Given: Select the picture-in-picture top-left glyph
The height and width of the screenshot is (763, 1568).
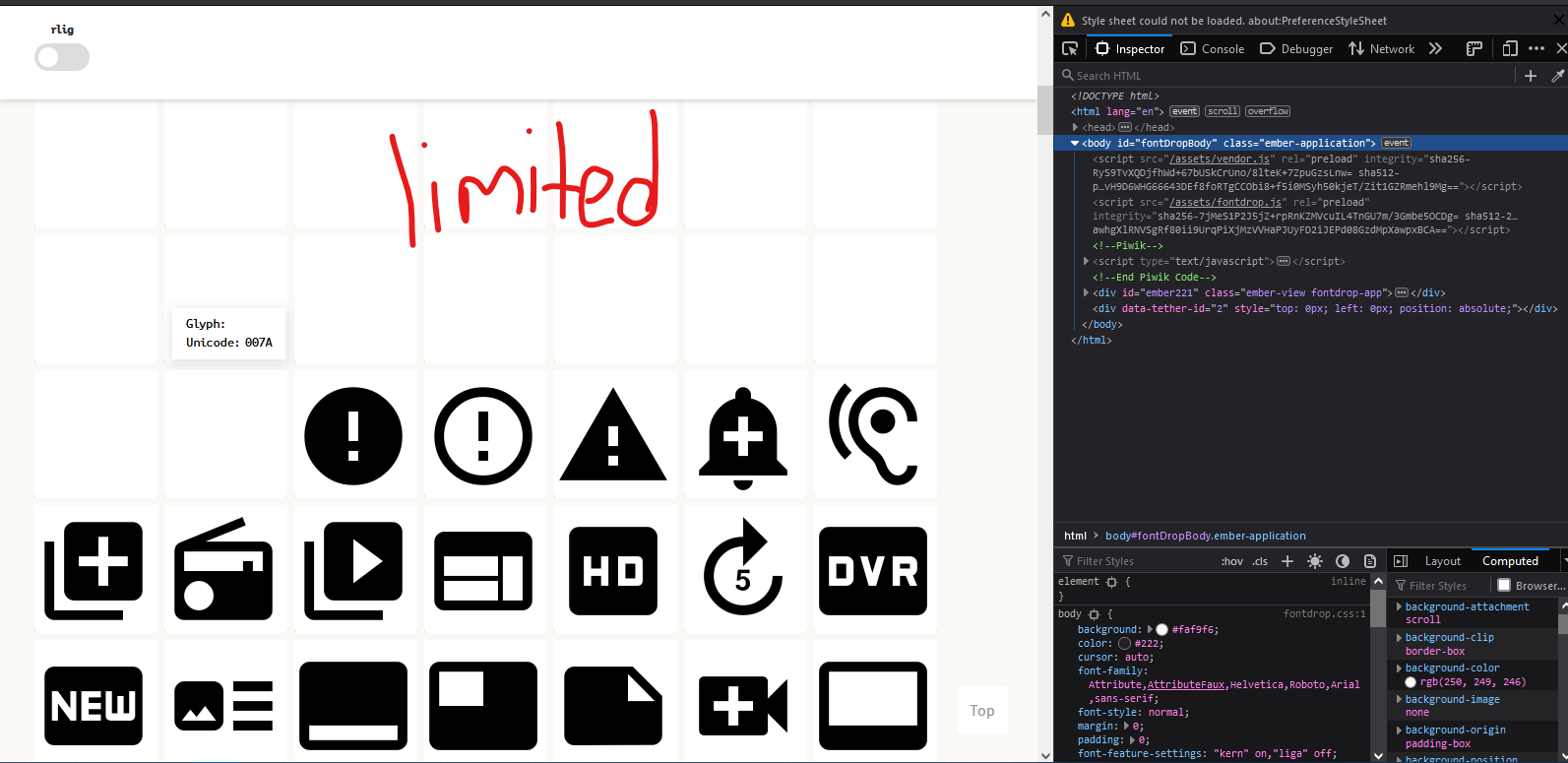Looking at the screenshot, I should point(483,706).
